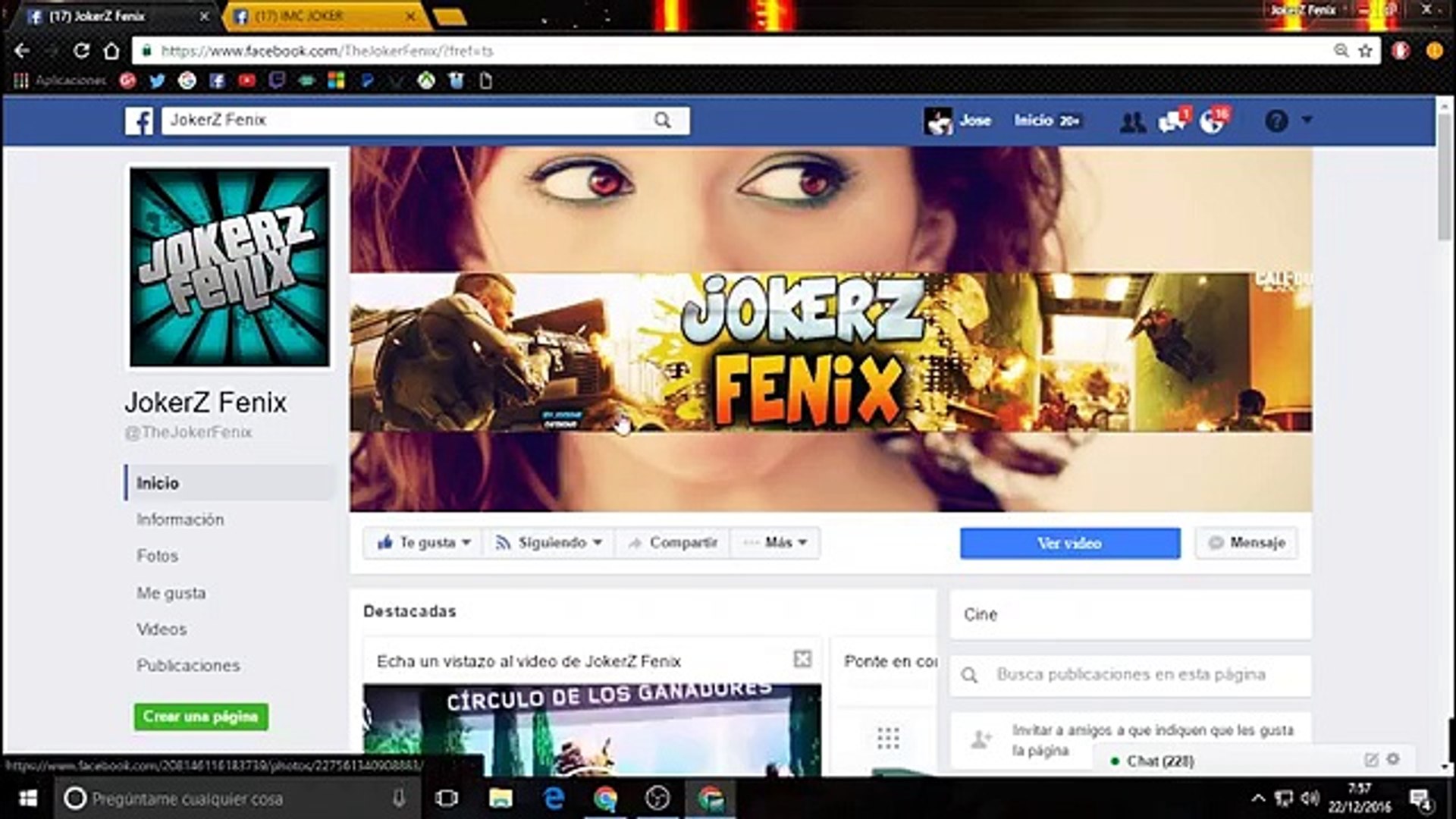Click the search magnifier in Facebook bar
1456x819 pixels.
[662, 121]
